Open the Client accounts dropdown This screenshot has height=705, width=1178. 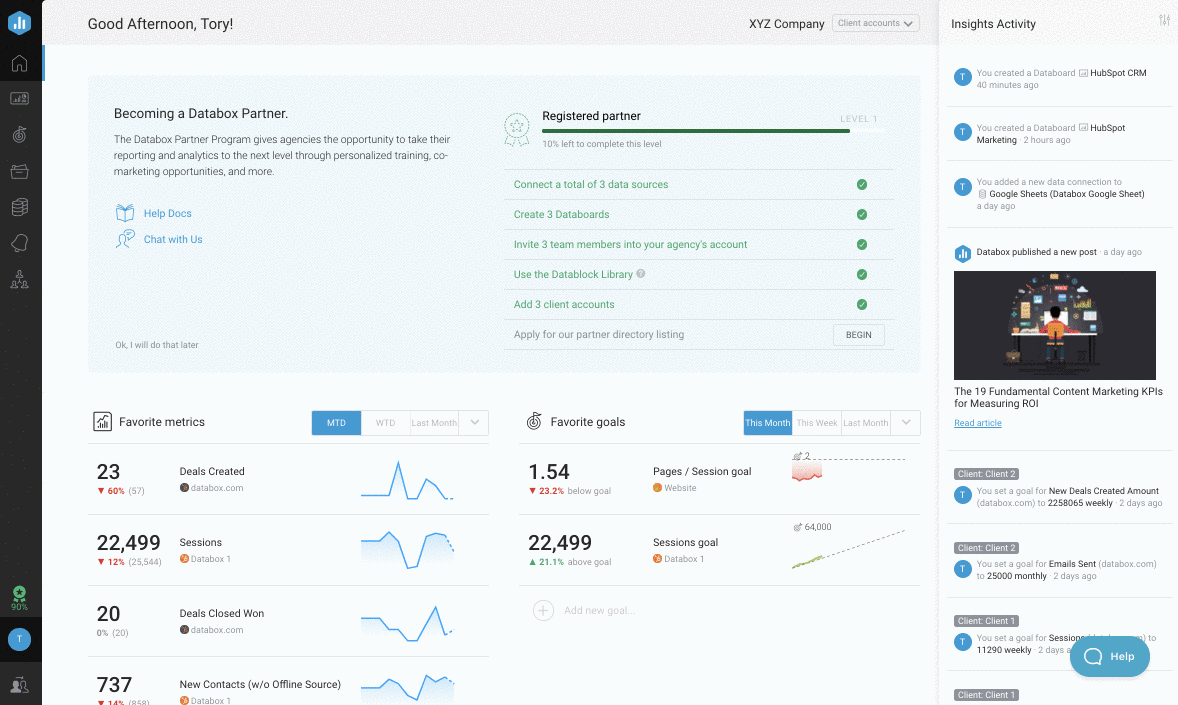875,23
